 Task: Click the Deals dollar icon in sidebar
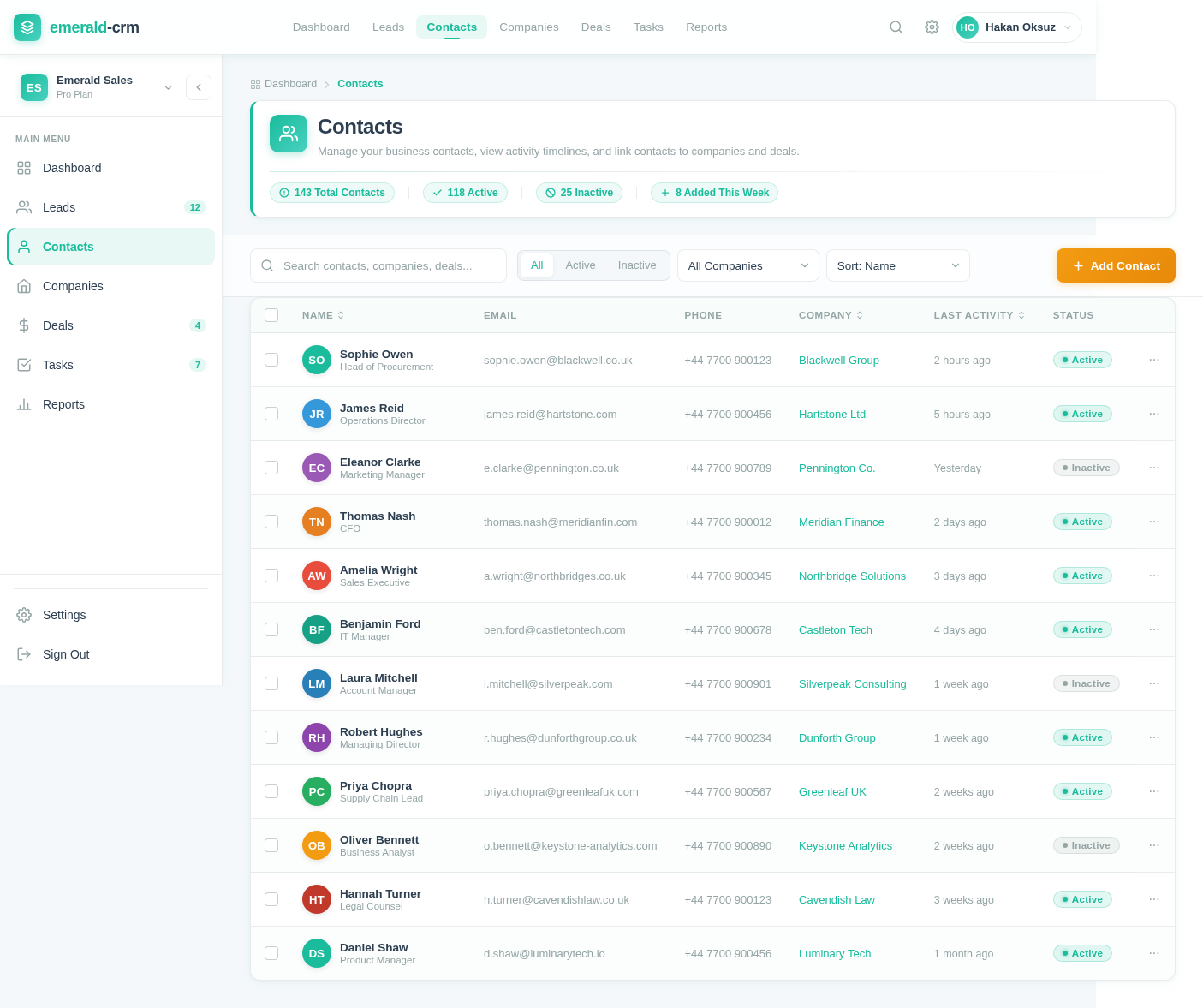click(24, 325)
